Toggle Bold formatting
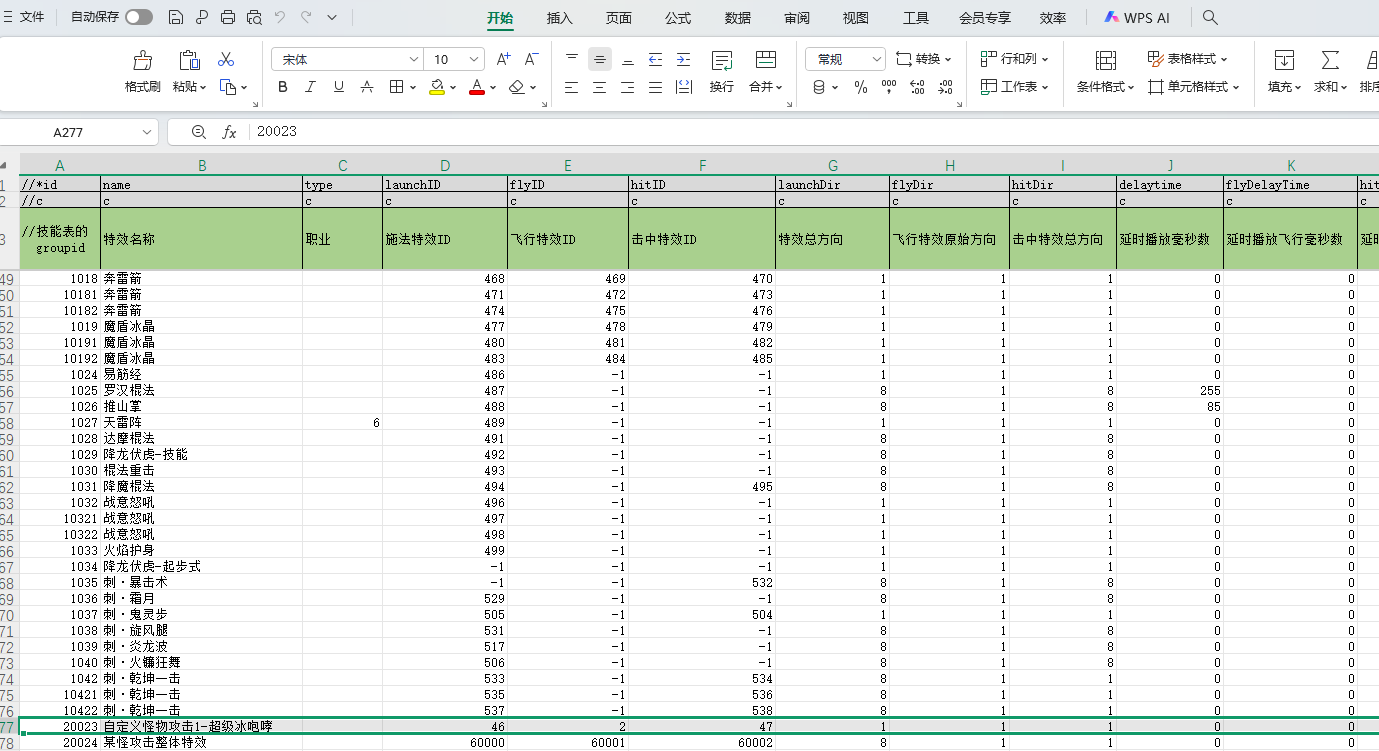The image size is (1379, 751). (283, 87)
